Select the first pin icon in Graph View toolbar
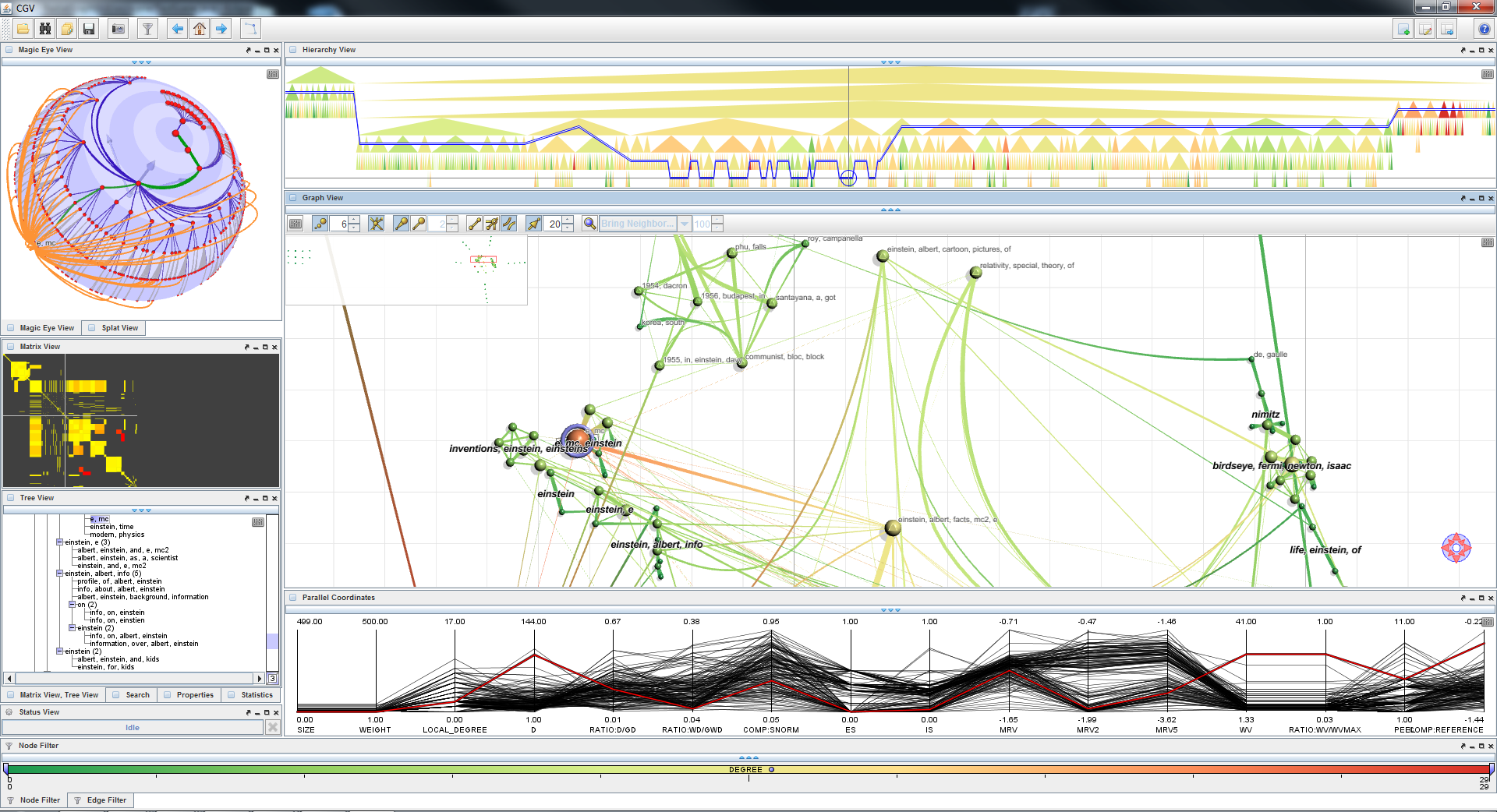The width and height of the screenshot is (1497, 812). tap(402, 224)
